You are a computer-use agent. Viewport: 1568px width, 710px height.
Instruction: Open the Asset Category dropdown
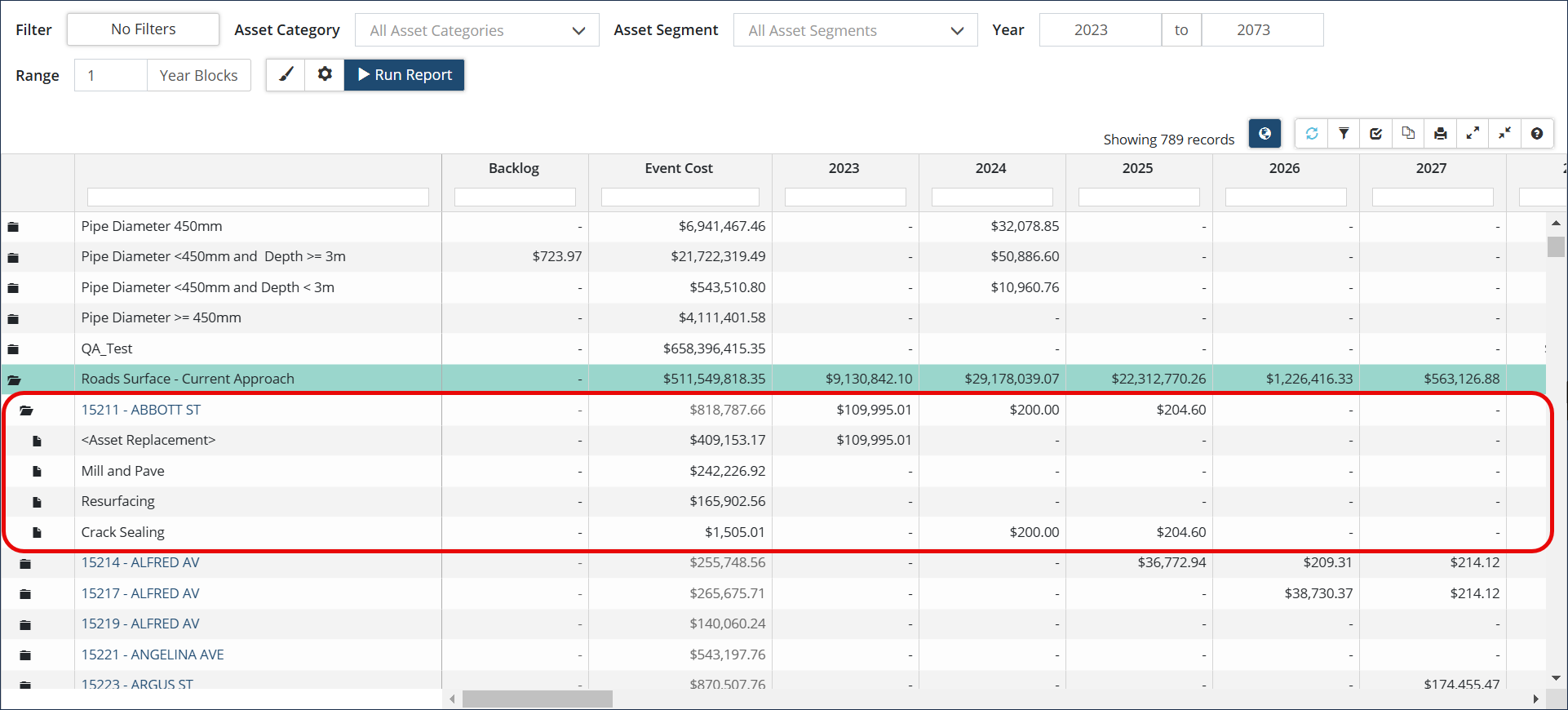tap(477, 30)
